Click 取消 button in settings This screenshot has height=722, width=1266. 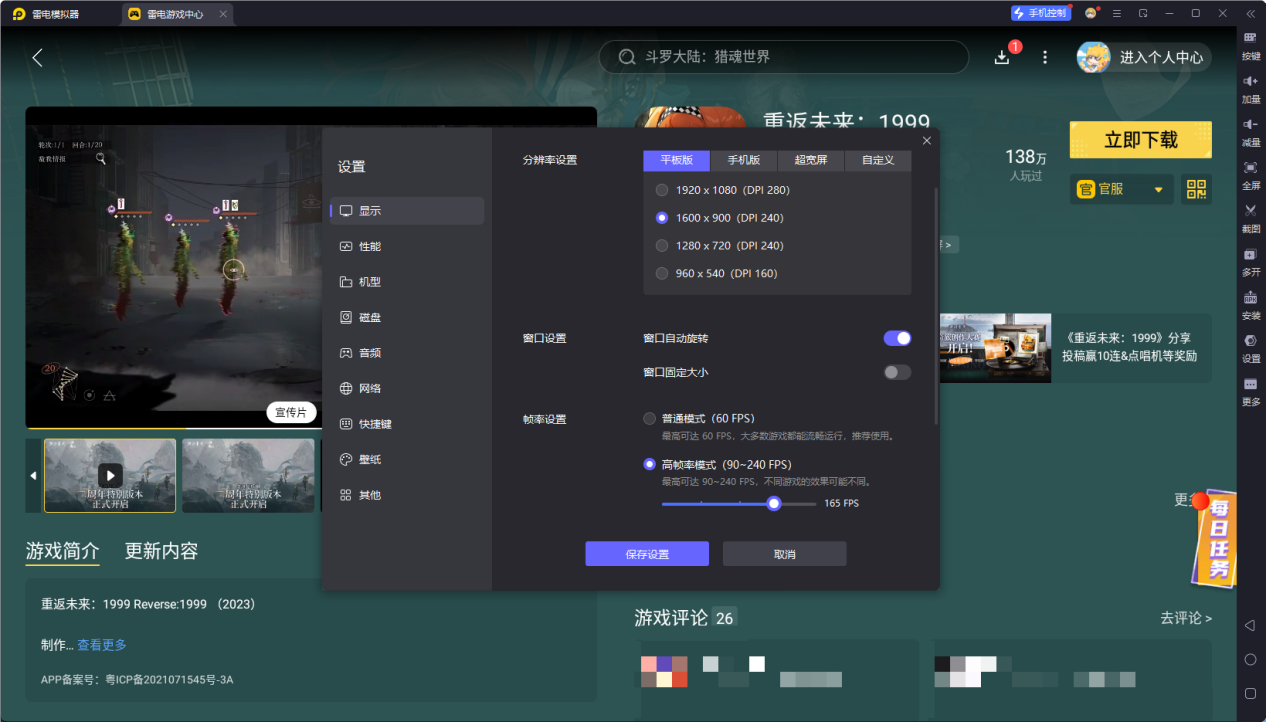tap(785, 554)
